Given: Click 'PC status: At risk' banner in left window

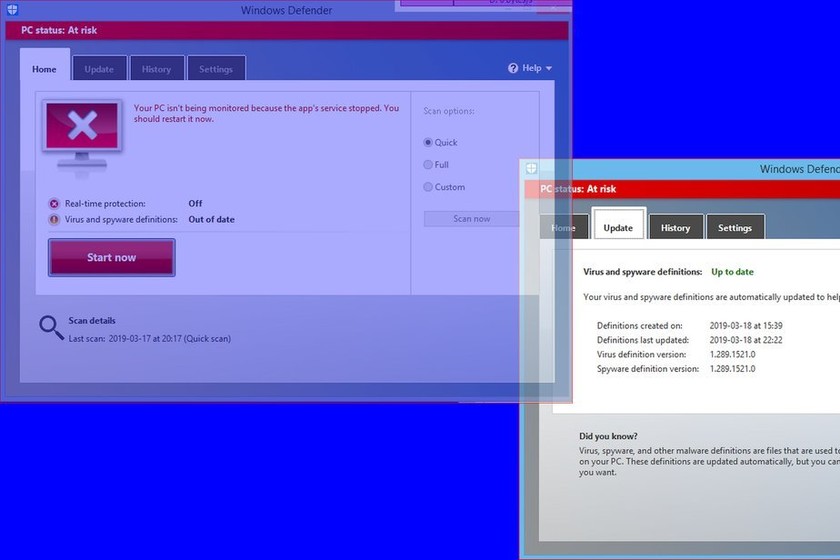Looking at the screenshot, I should (287, 31).
